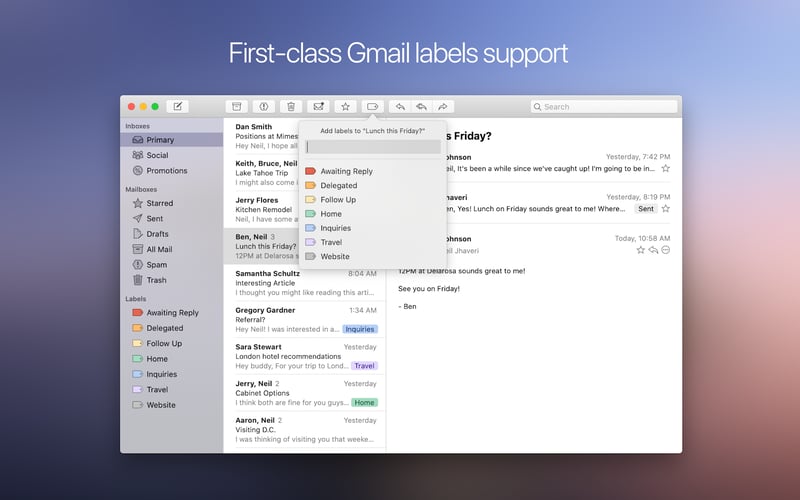Click the Sent tag on 8:19 PM message
The height and width of the screenshot is (500, 800).
pos(645,209)
